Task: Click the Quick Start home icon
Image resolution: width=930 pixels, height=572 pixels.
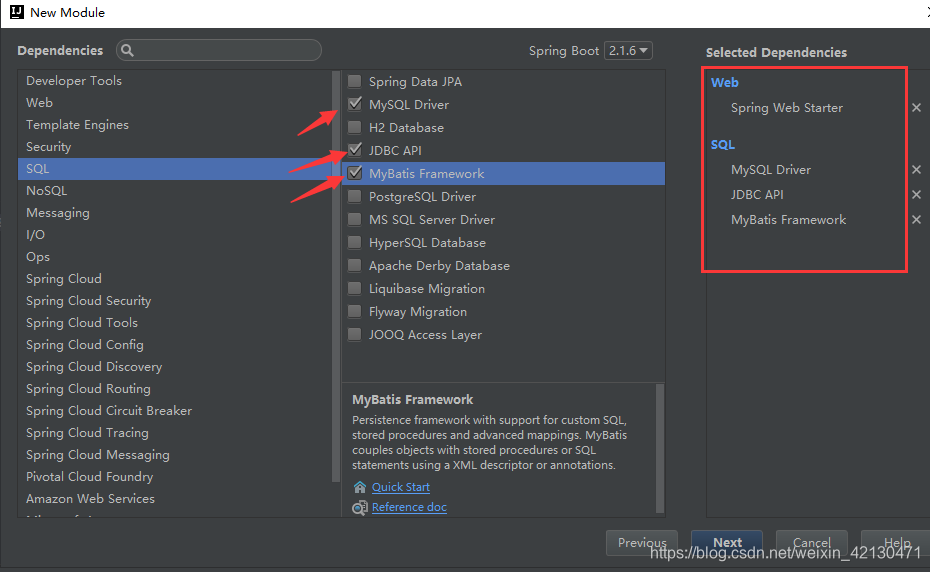Action: click(x=359, y=487)
